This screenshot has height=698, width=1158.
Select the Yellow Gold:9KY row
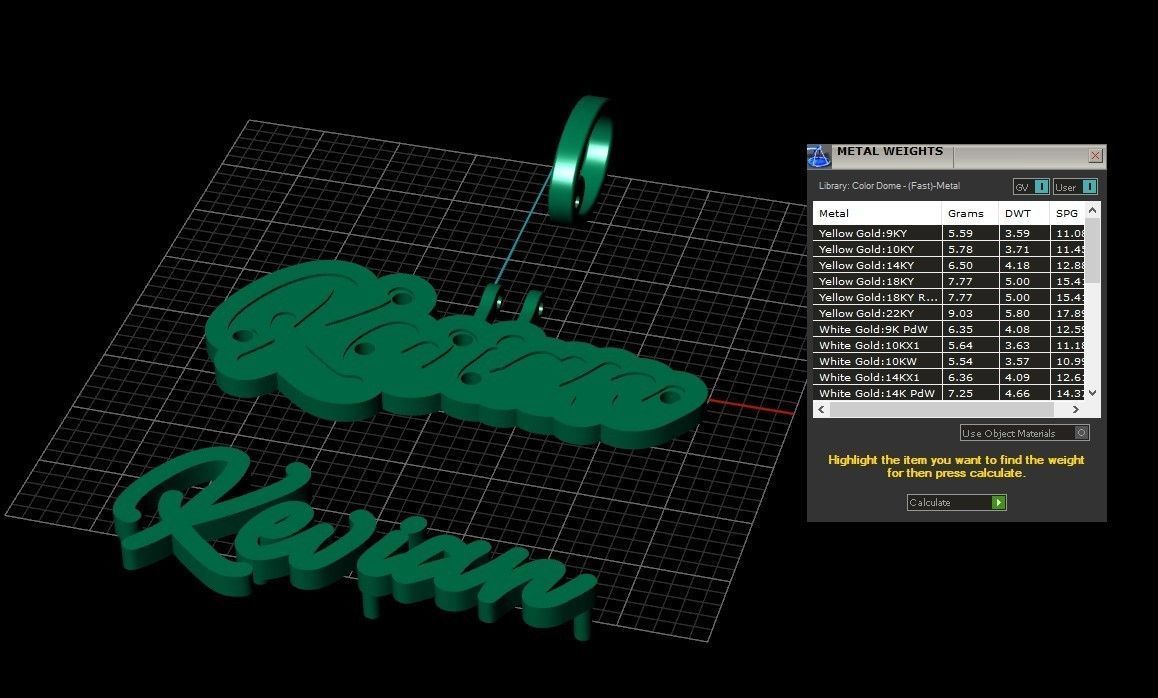point(949,233)
